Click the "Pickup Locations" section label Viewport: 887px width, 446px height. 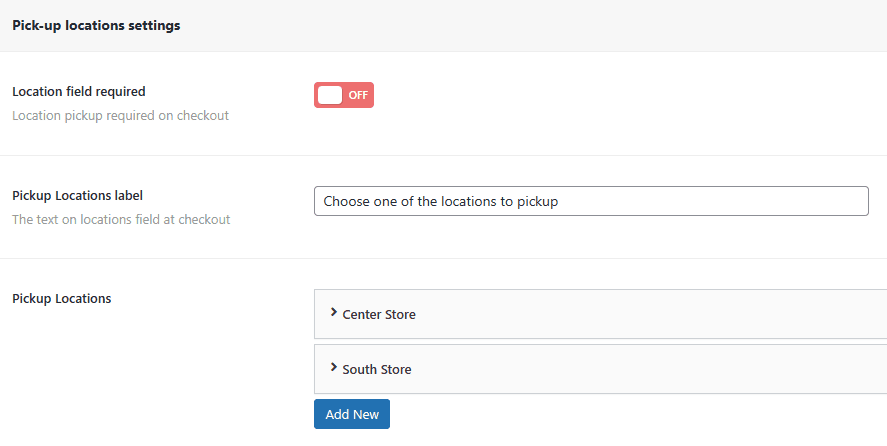click(x=61, y=298)
